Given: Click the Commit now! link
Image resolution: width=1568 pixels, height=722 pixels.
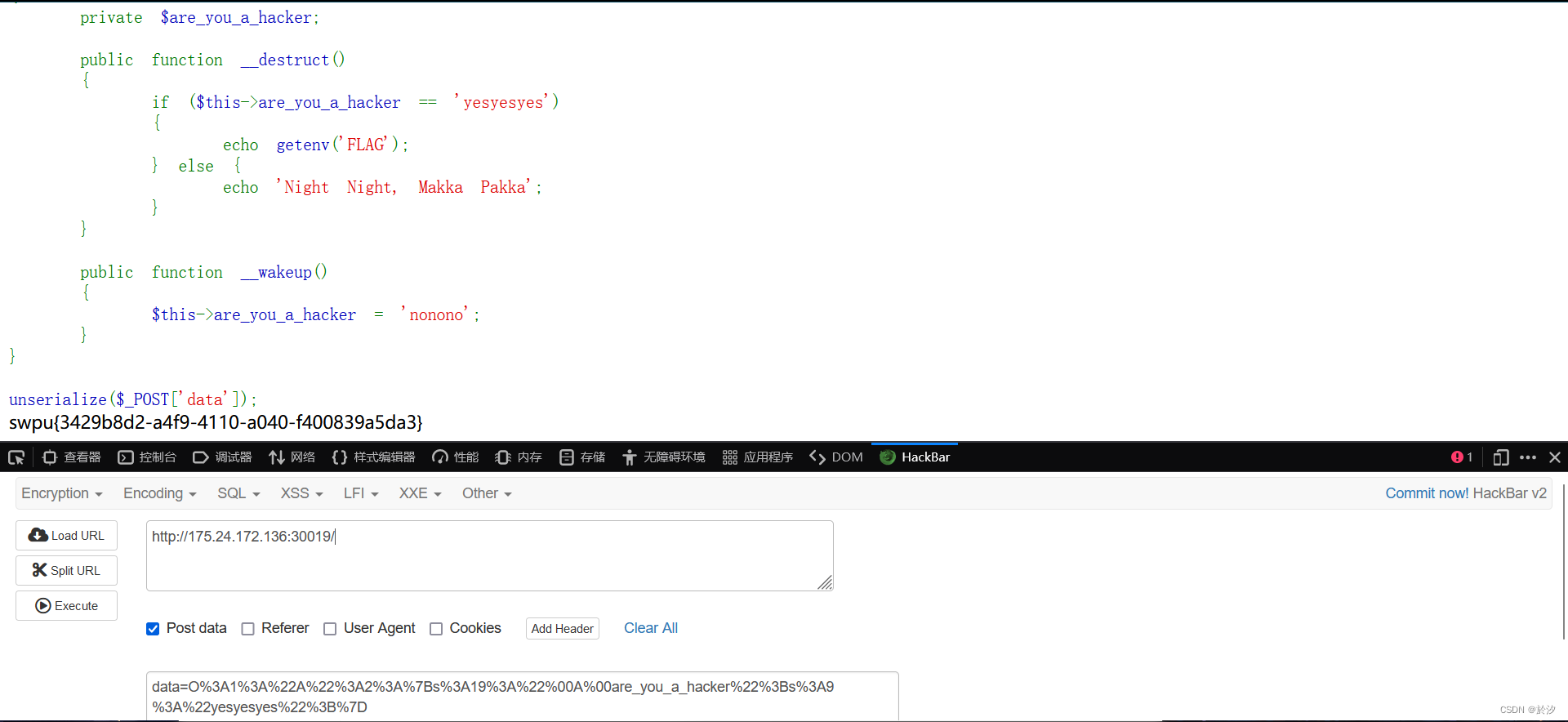Looking at the screenshot, I should pos(1427,493).
